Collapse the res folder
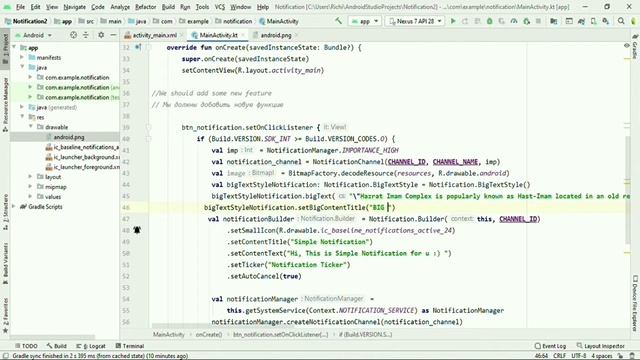Image resolution: width=640 pixels, height=360 pixels. pyautogui.click(x=22, y=117)
